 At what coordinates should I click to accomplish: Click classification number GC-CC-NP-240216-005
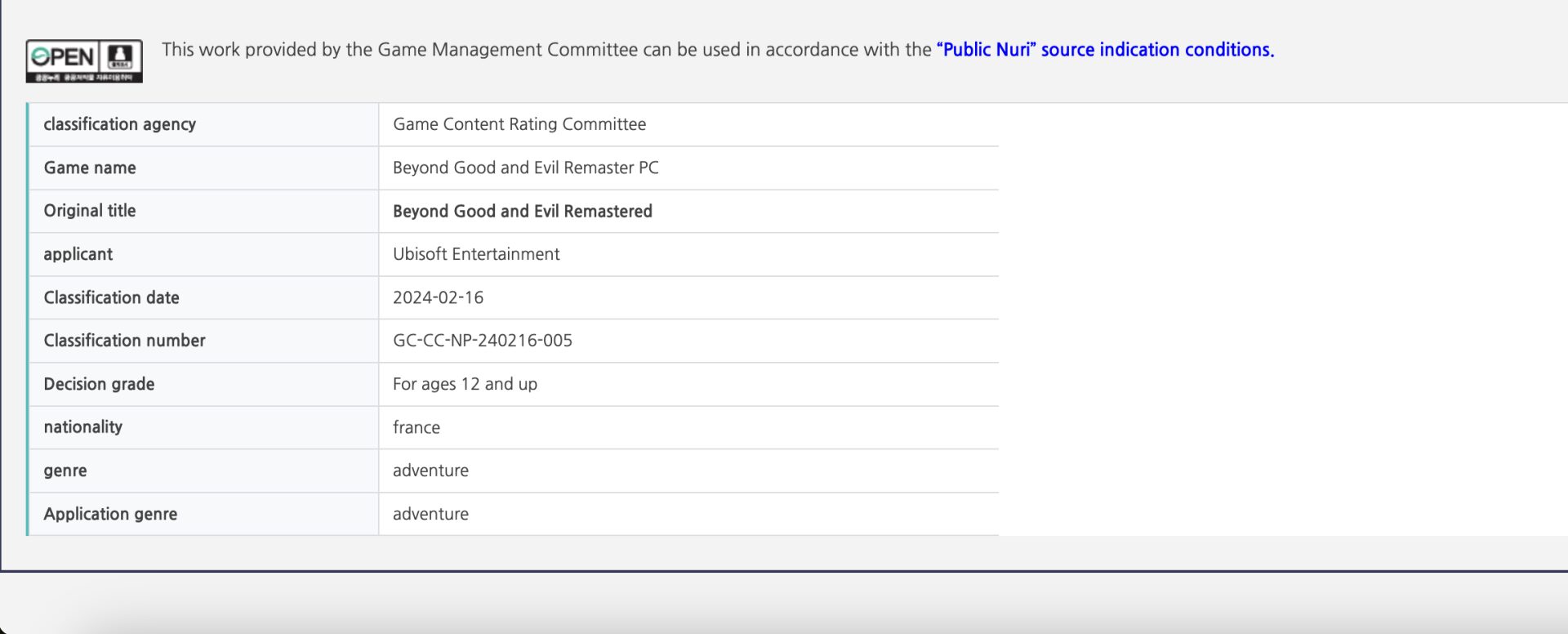(x=482, y=341)
